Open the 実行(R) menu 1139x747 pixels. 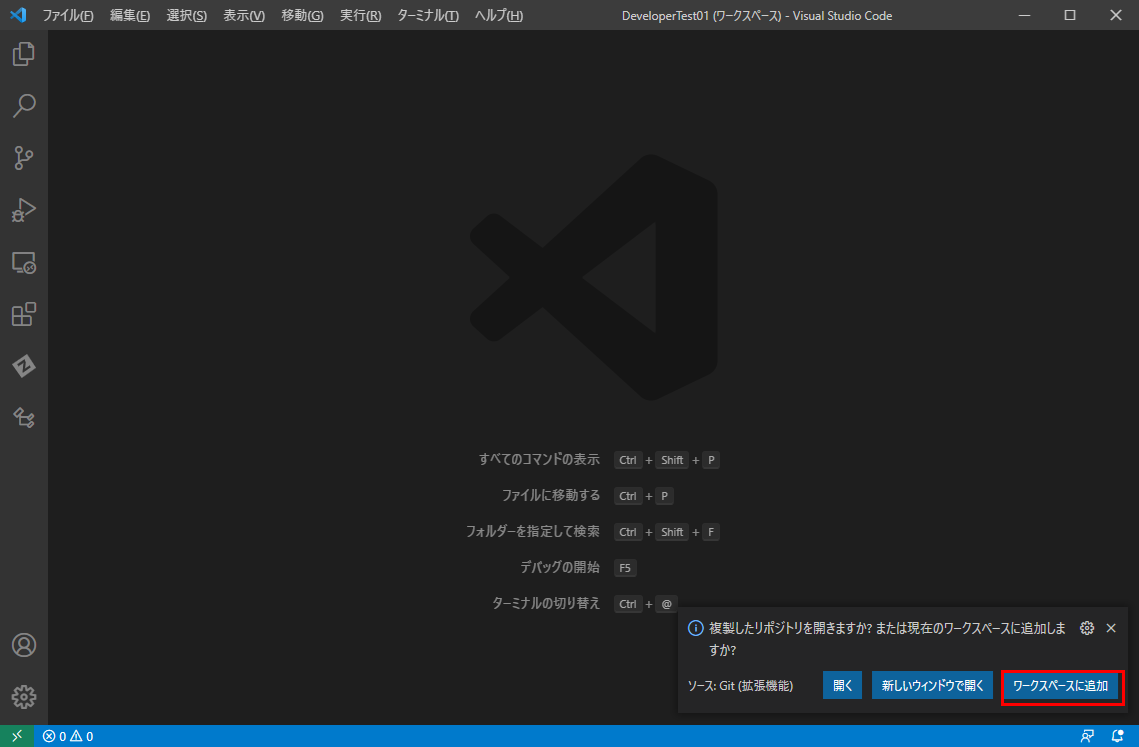360,15
